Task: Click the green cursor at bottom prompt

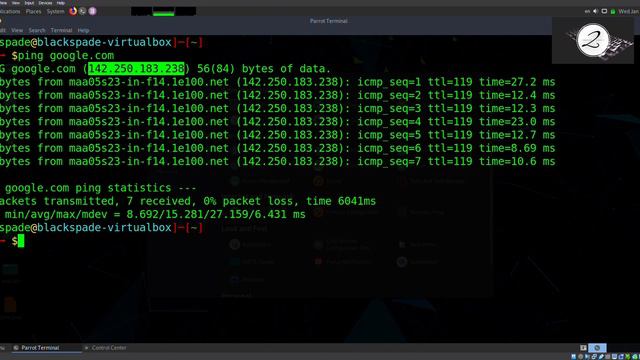Action: click(x=21, y=241)
